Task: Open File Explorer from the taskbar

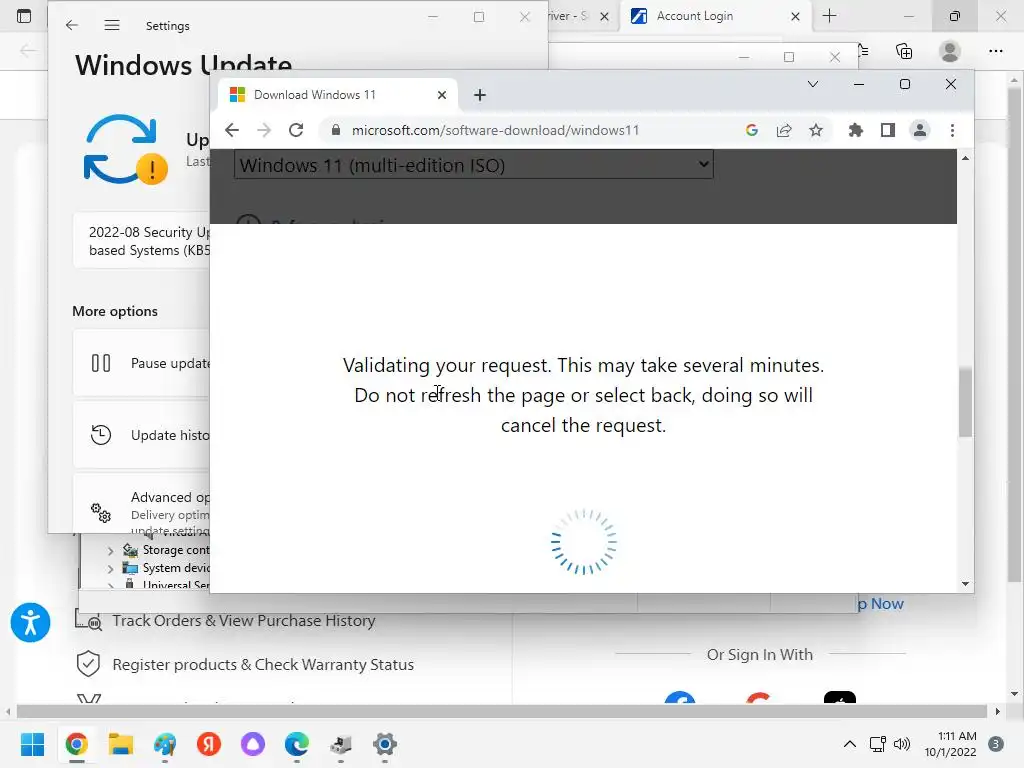Action: point(121,744)
